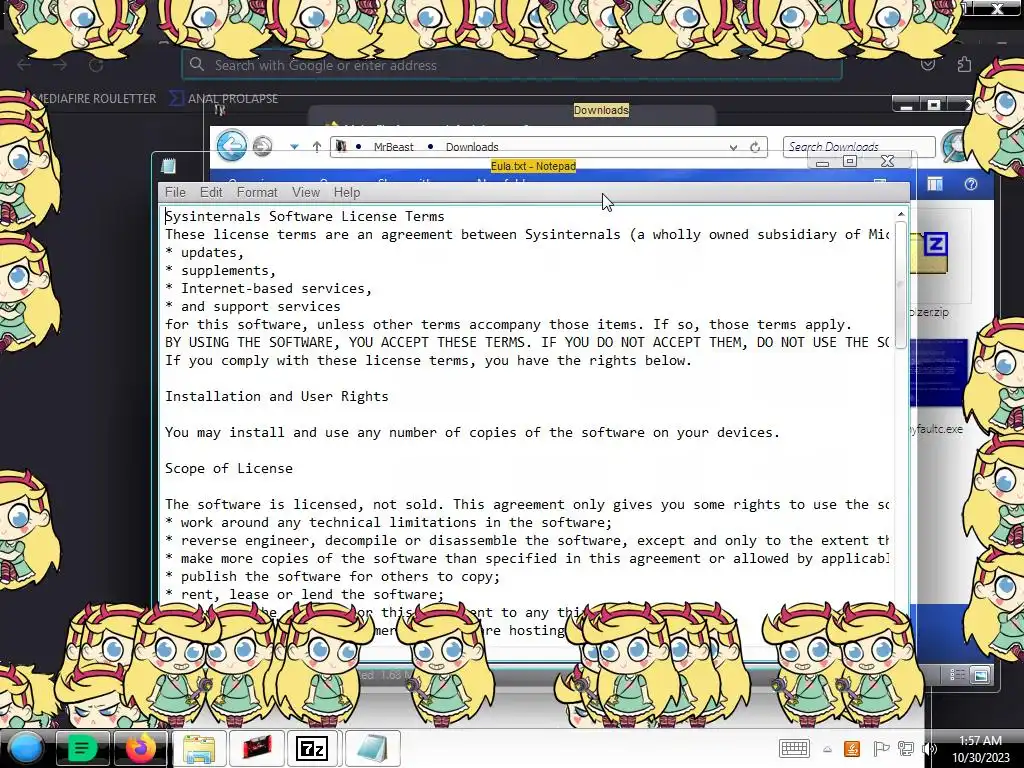
Task: Click the line '* and support services'
Action: (252, 306)
